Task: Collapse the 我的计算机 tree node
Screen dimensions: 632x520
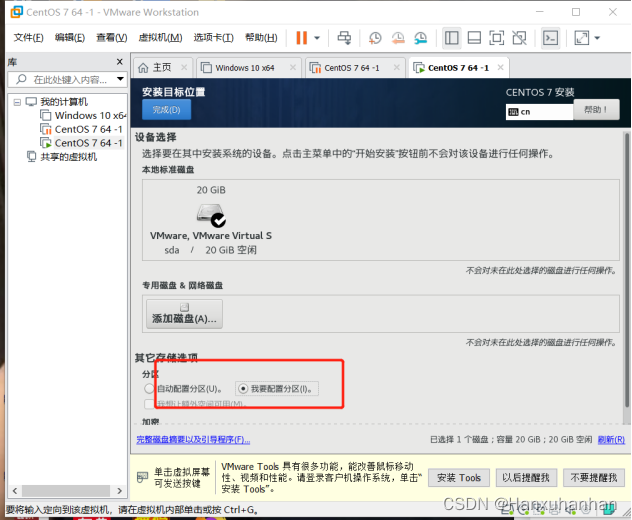Action: 17,102
